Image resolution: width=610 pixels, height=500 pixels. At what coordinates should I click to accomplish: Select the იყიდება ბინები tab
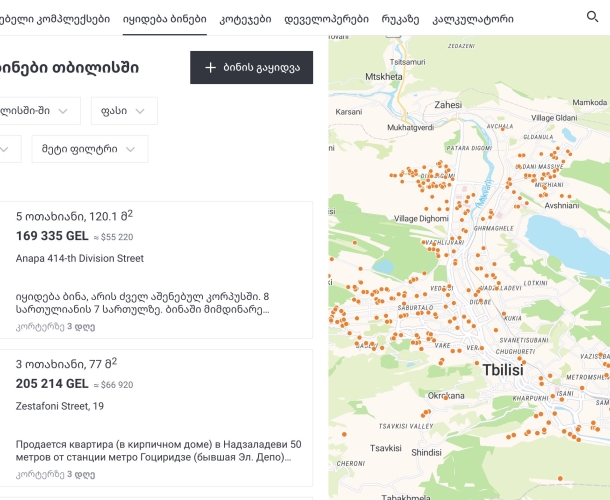point(165,19)
